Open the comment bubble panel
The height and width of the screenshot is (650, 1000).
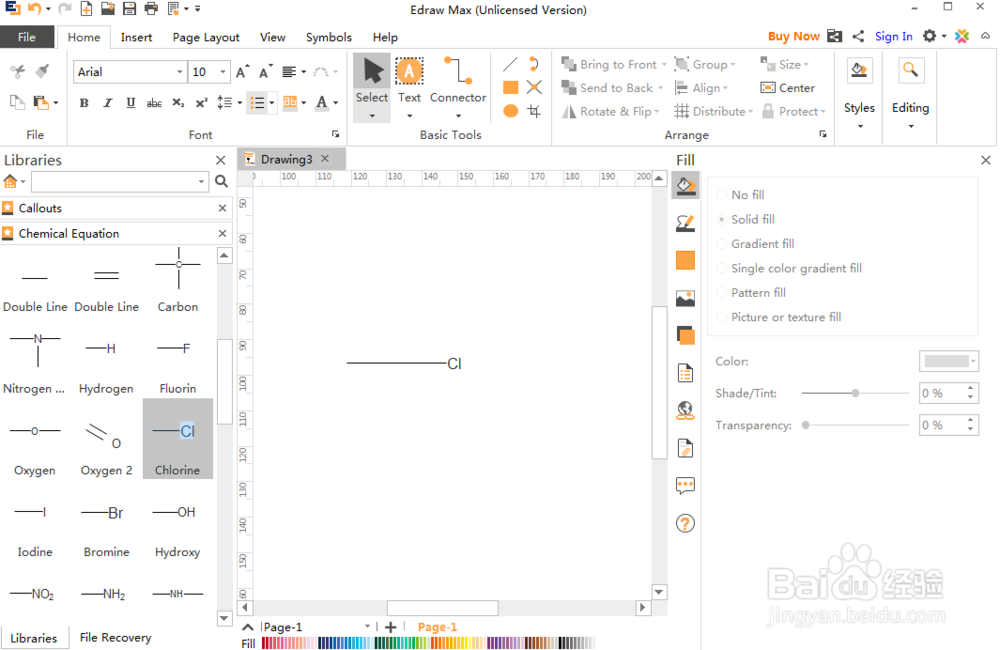(x=686, y=486)
